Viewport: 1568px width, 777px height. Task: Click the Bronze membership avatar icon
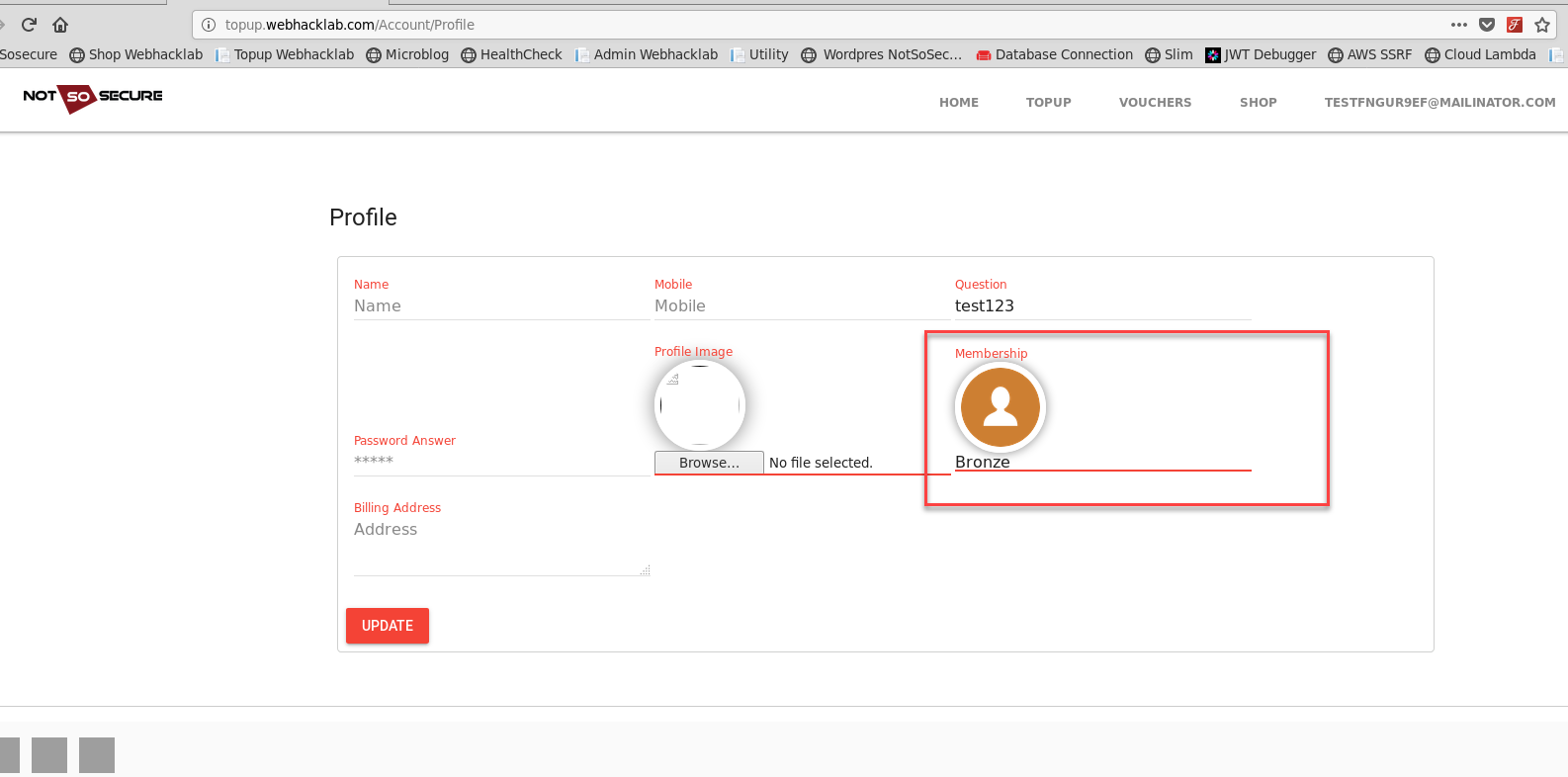1000,407
